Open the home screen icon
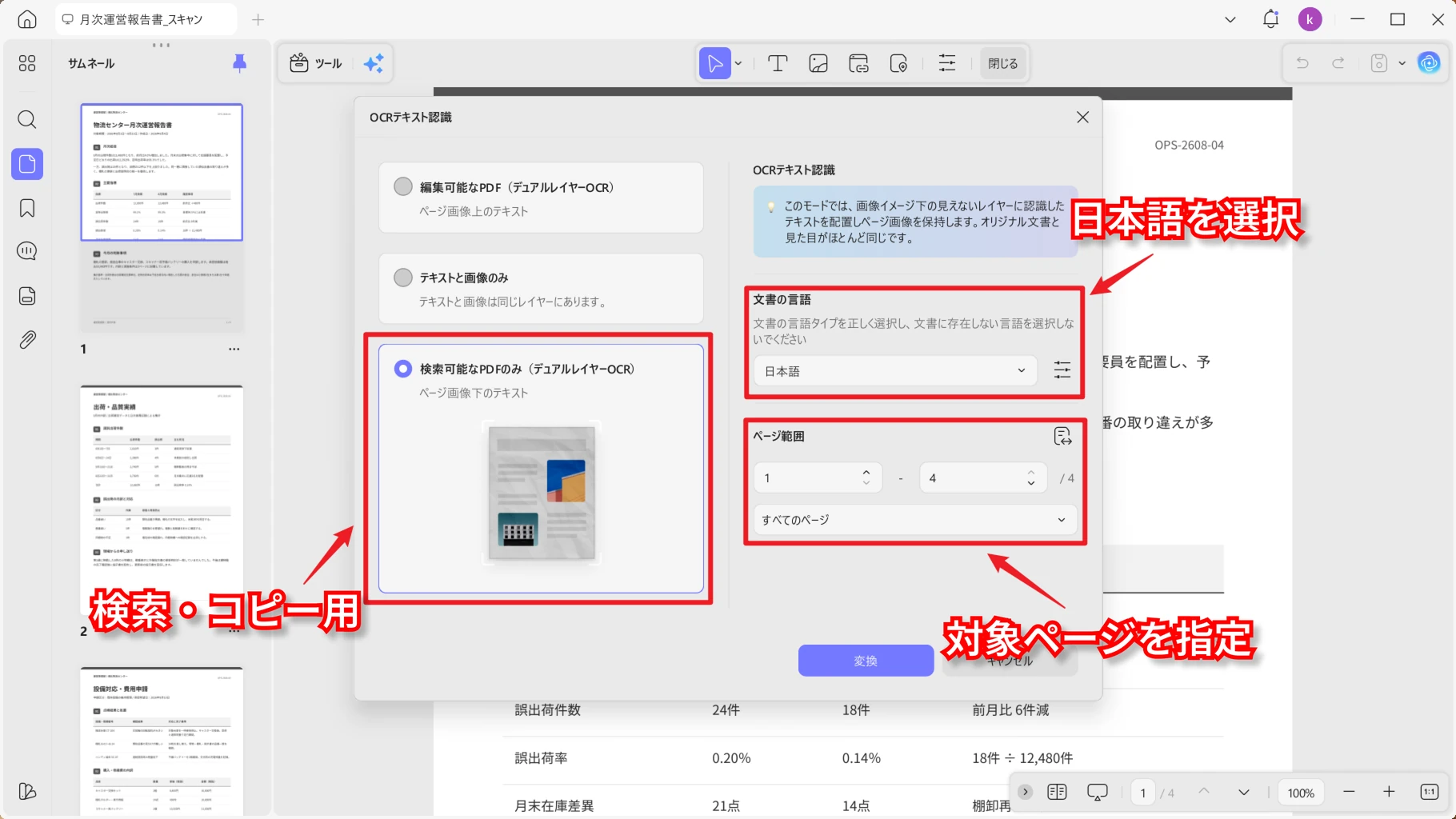1456x819 pixels. [27, 19]
